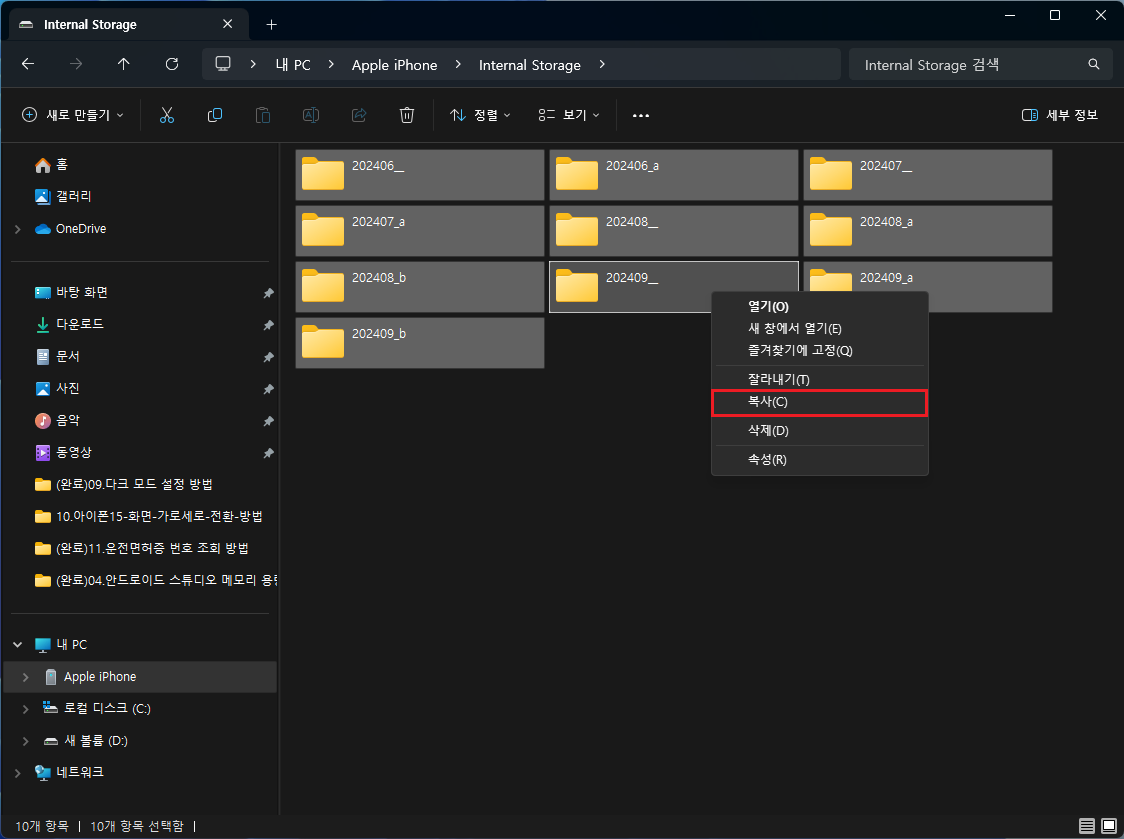Viewport: 1124px width, 839px height.
Task: Click Apple iPhone in the address breadcrumb
Action: [394, 65]
